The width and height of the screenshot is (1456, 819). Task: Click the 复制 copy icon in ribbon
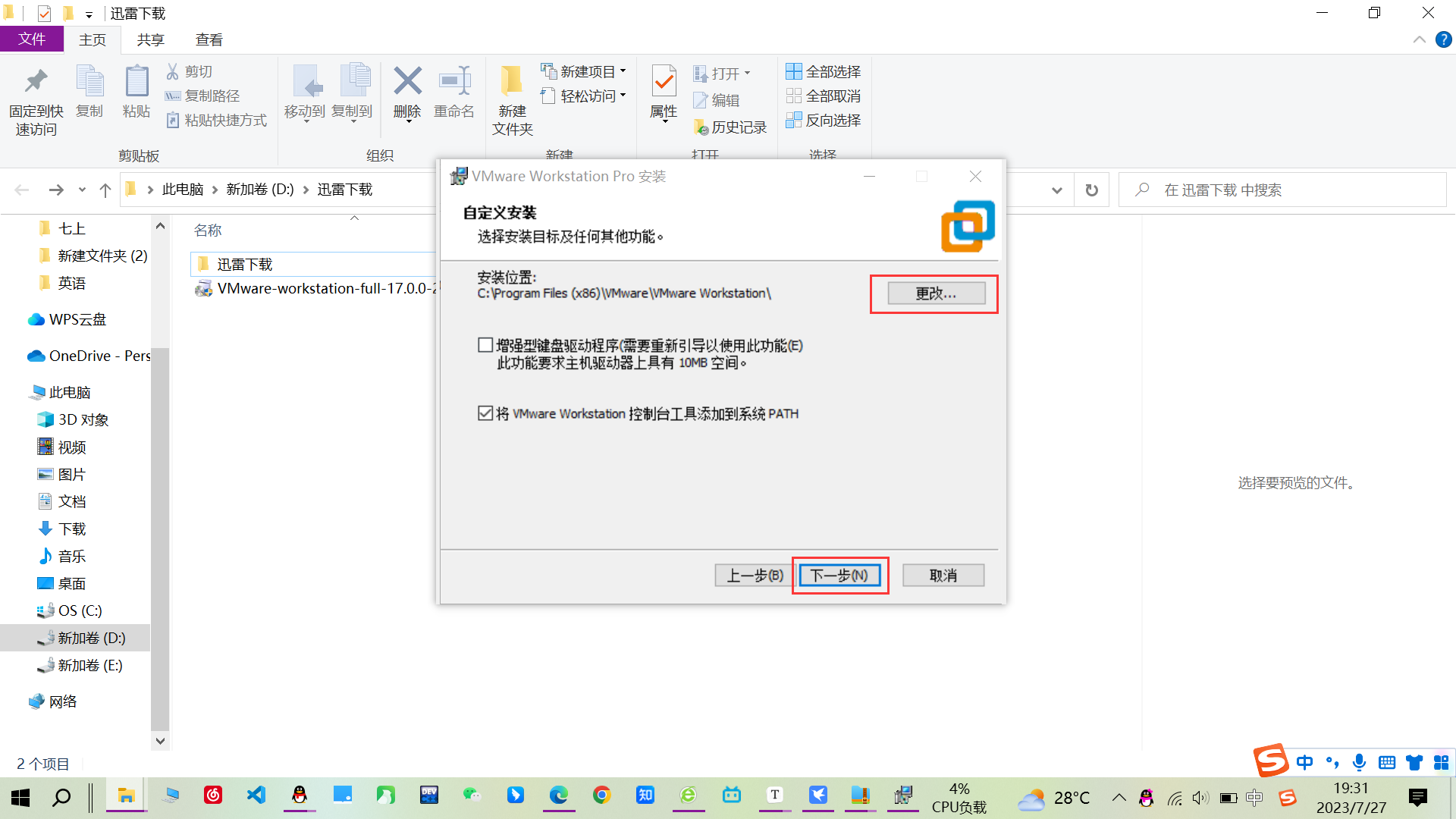89,81
